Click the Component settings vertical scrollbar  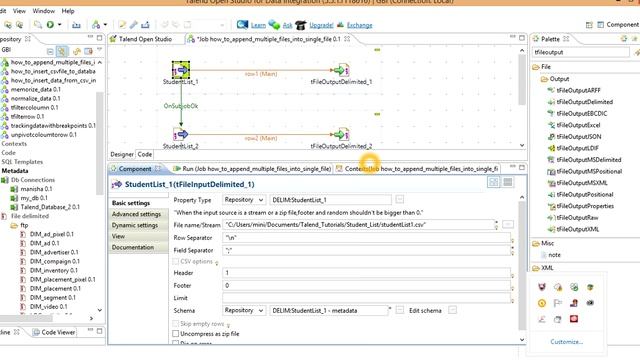coord(522,267)
